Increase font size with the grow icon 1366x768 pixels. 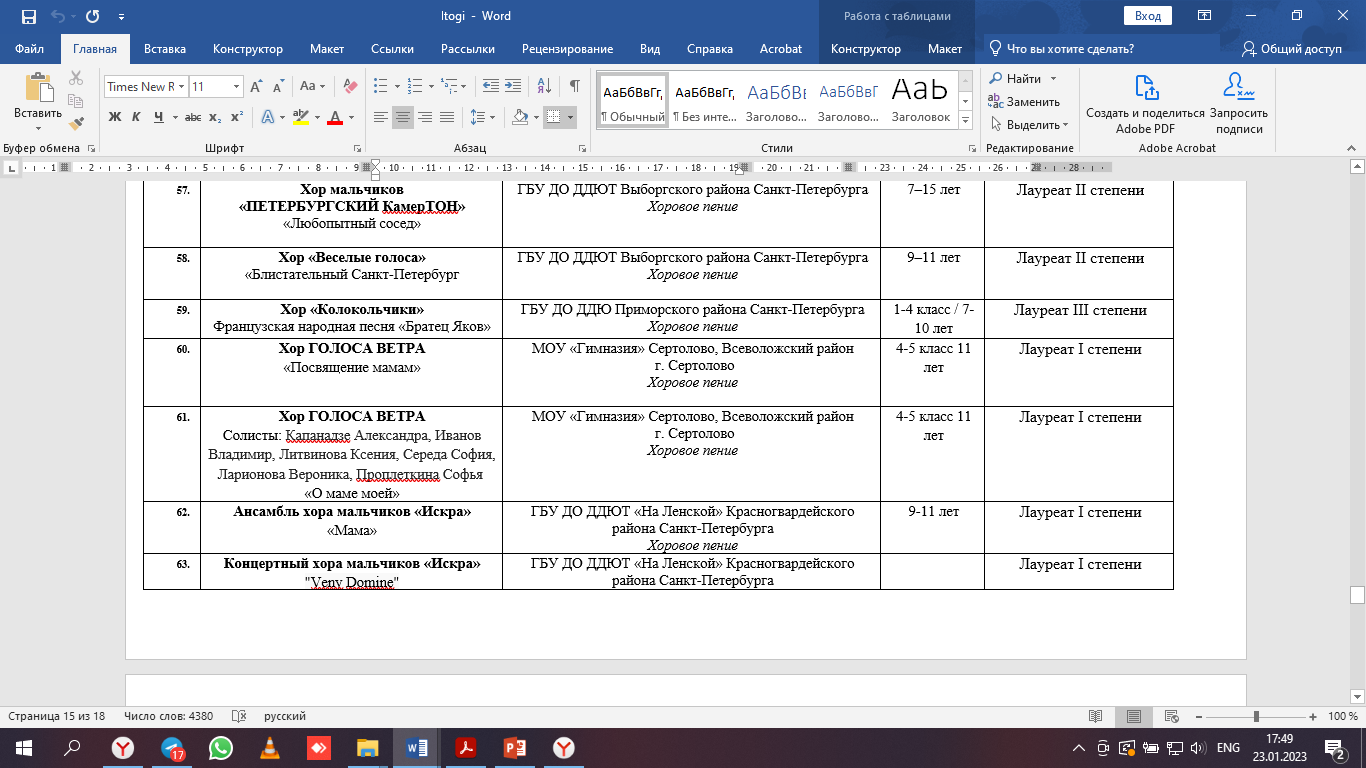pyautogui.click(x=256, y=86)
